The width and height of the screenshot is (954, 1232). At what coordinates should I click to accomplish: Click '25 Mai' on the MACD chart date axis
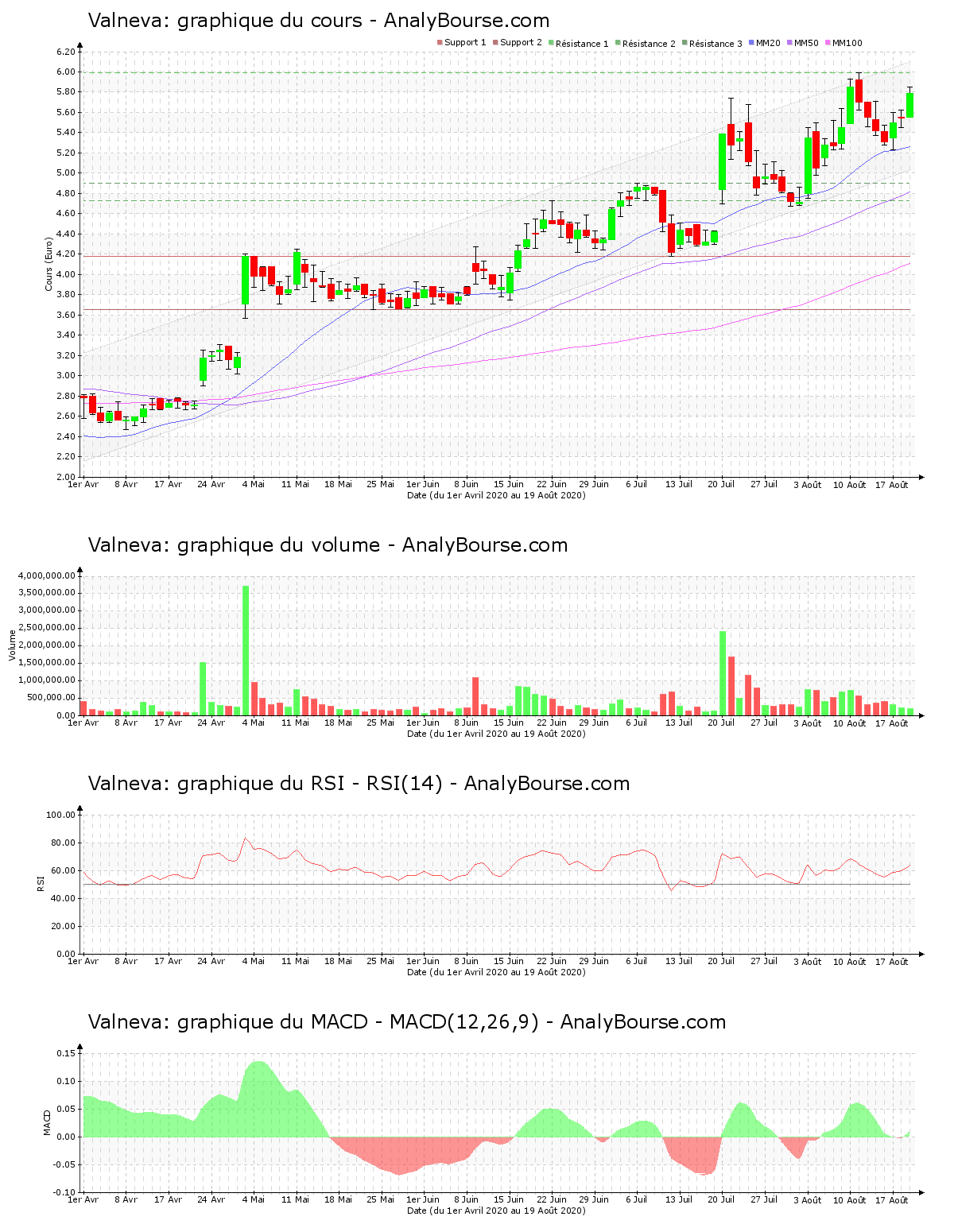(x=380, y=1199)
